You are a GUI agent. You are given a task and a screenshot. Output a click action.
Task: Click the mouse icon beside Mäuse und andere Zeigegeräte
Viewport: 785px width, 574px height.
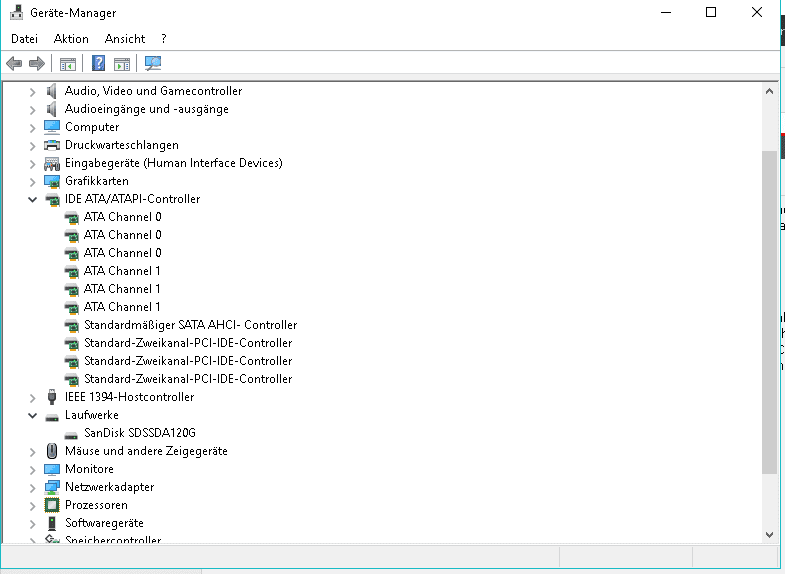coord(52,451)
